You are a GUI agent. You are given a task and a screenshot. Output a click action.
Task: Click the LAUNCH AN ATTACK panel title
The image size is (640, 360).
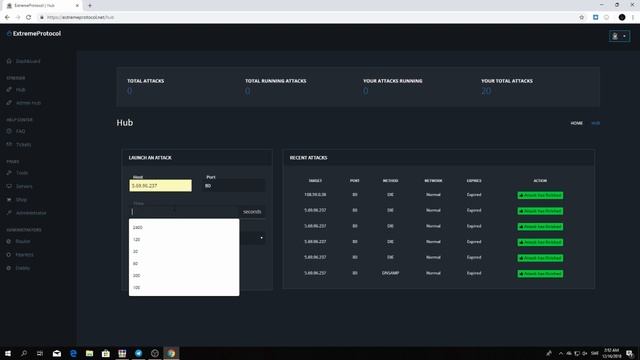coord(150,158)
